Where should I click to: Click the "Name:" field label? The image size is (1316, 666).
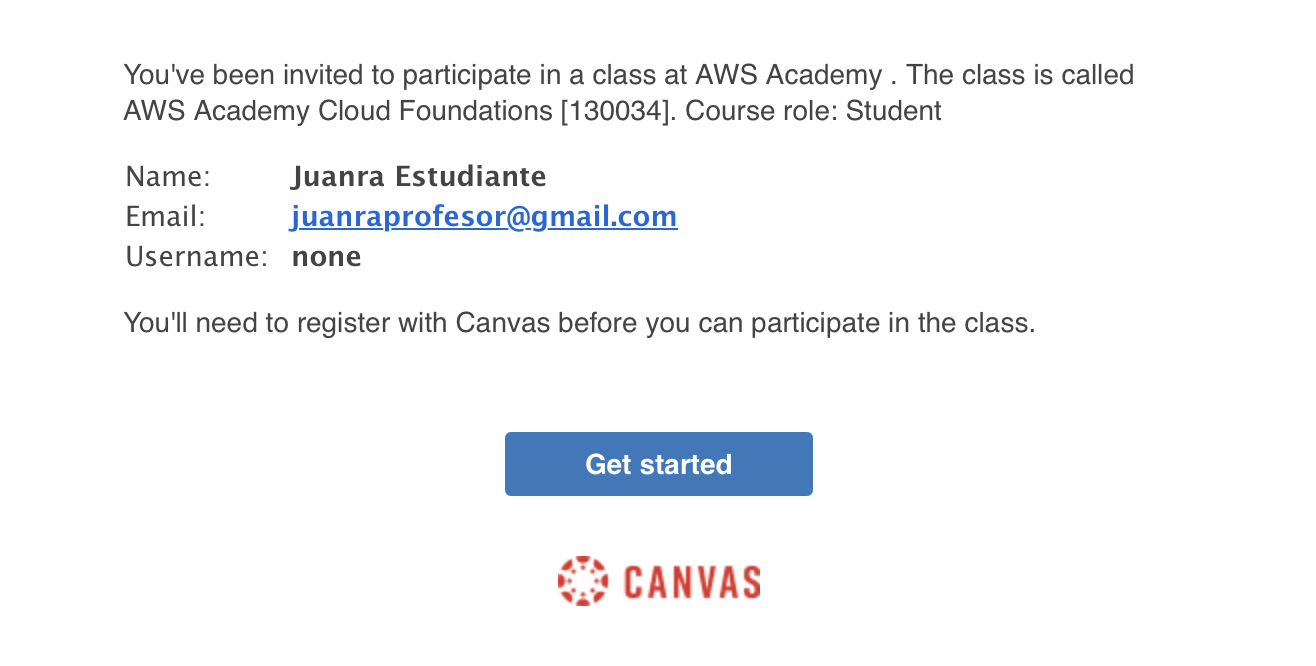168,177
